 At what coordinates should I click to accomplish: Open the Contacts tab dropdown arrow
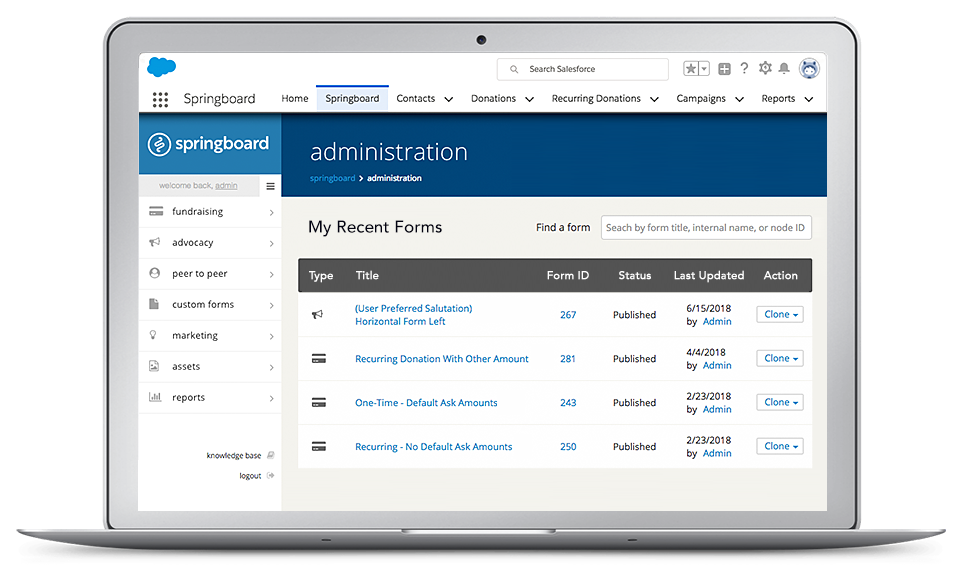pyautogui.click(x=448, y=99)
